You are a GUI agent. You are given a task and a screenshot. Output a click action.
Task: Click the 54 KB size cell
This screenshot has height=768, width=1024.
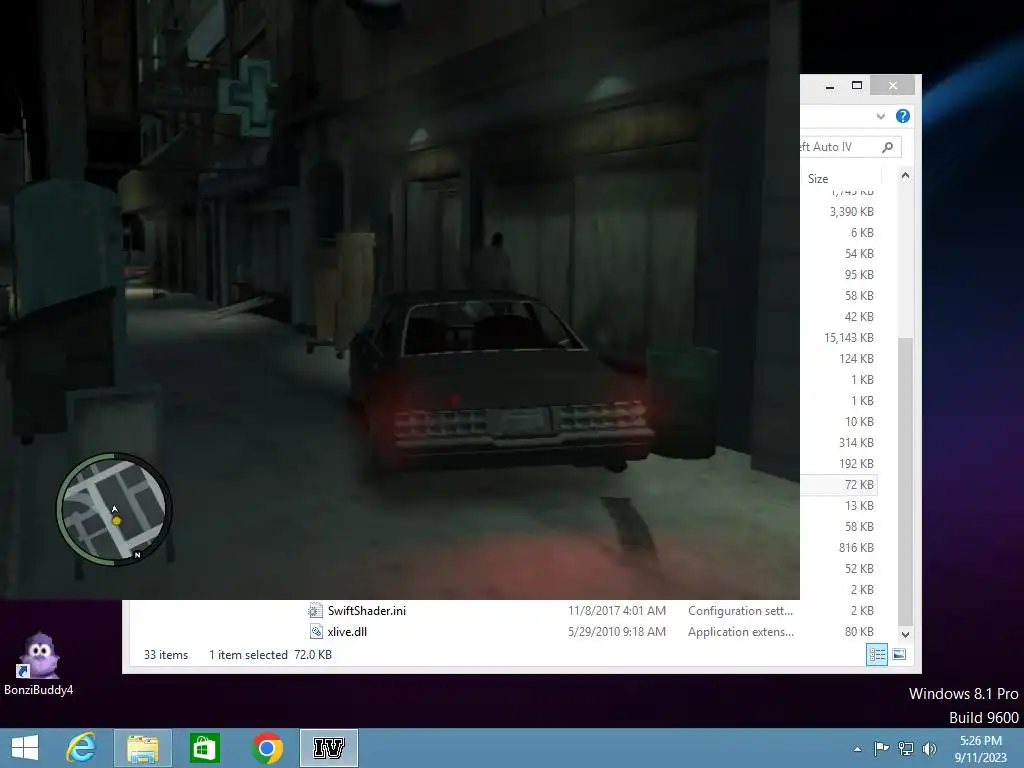pyautogui.click(x=859, y=253)
